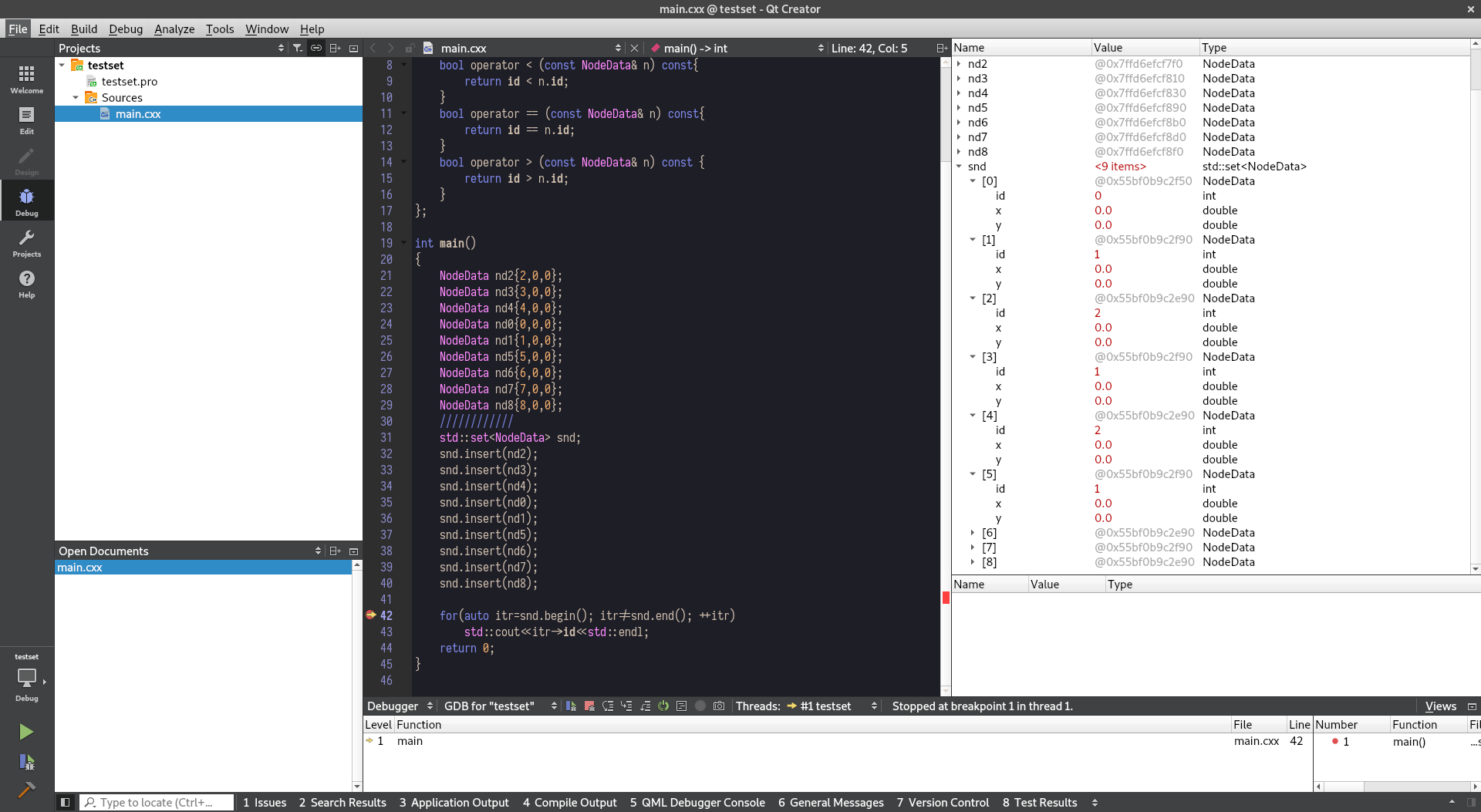Start debugging with the sidebar bug-run icon

[x=26, y=762]
